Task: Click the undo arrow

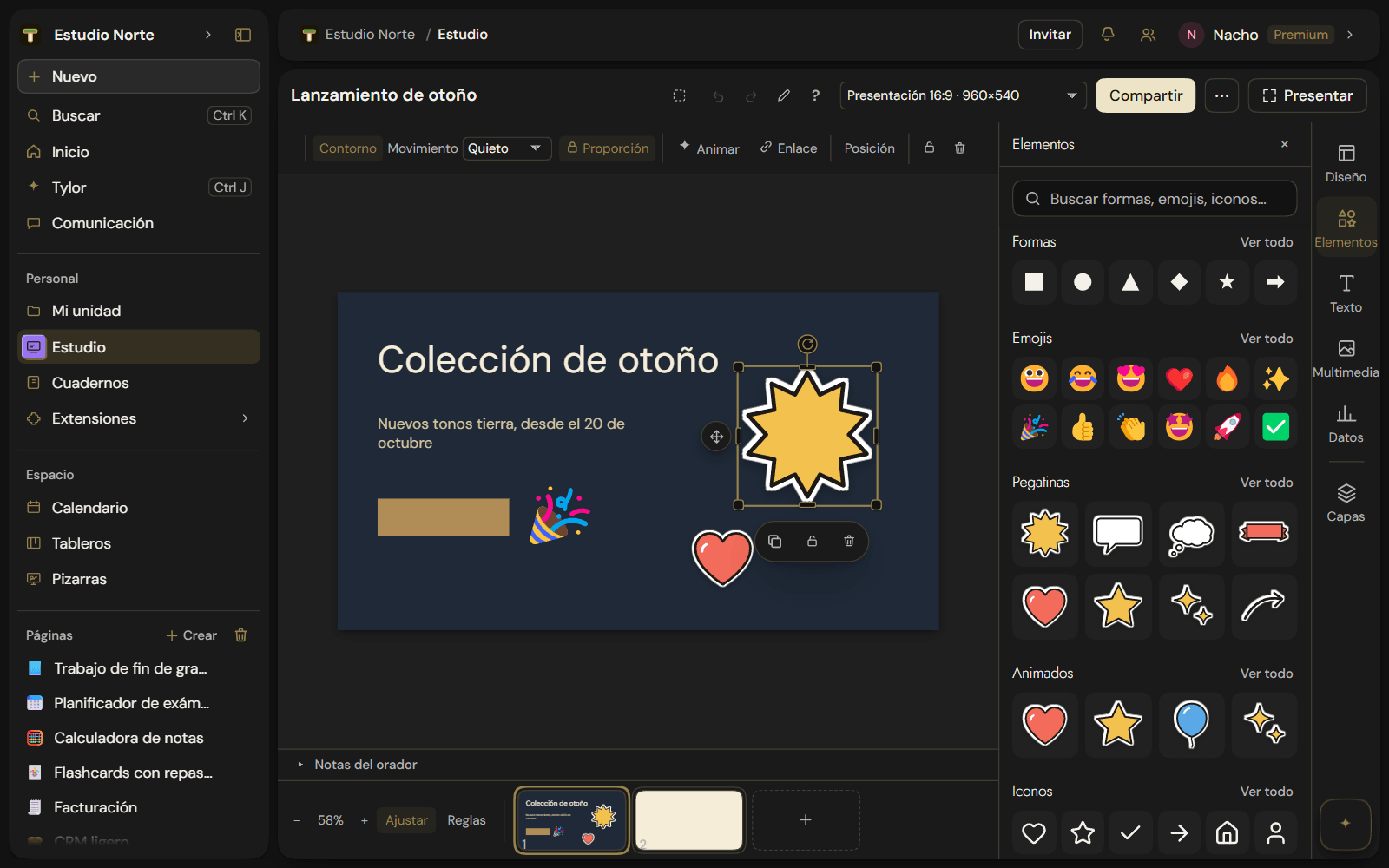Action: [x=718, y=95]
